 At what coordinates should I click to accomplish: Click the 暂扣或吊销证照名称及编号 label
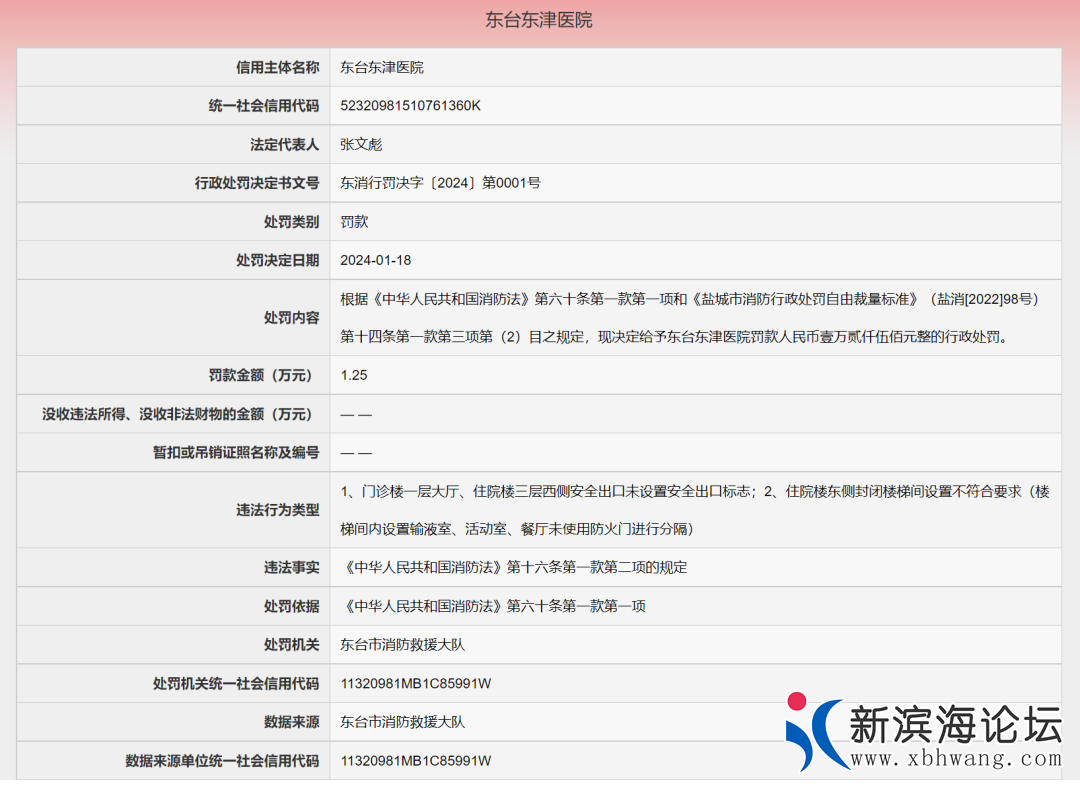235,453
